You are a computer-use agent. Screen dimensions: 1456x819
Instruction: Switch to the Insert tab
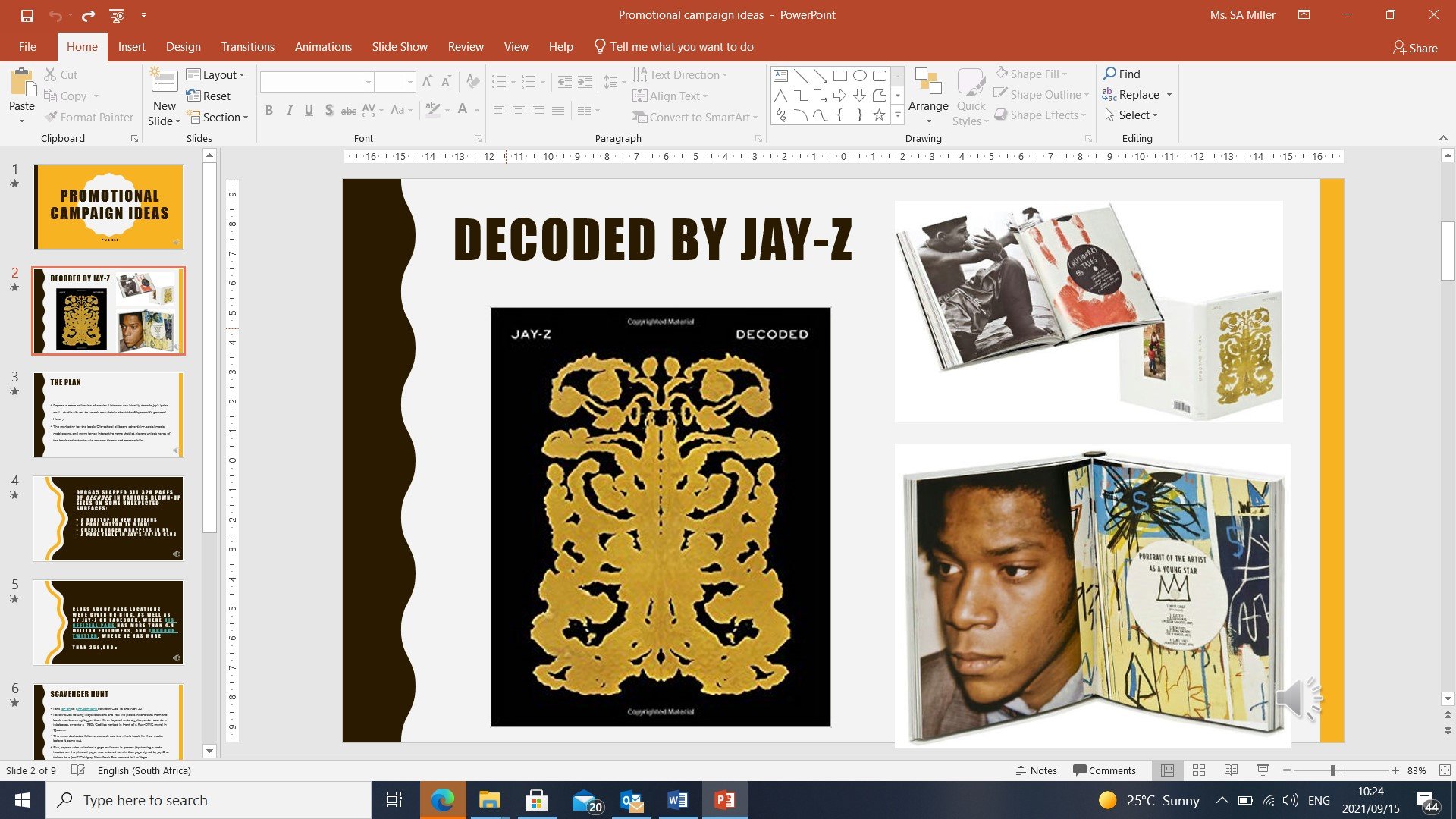coord(131,46)
